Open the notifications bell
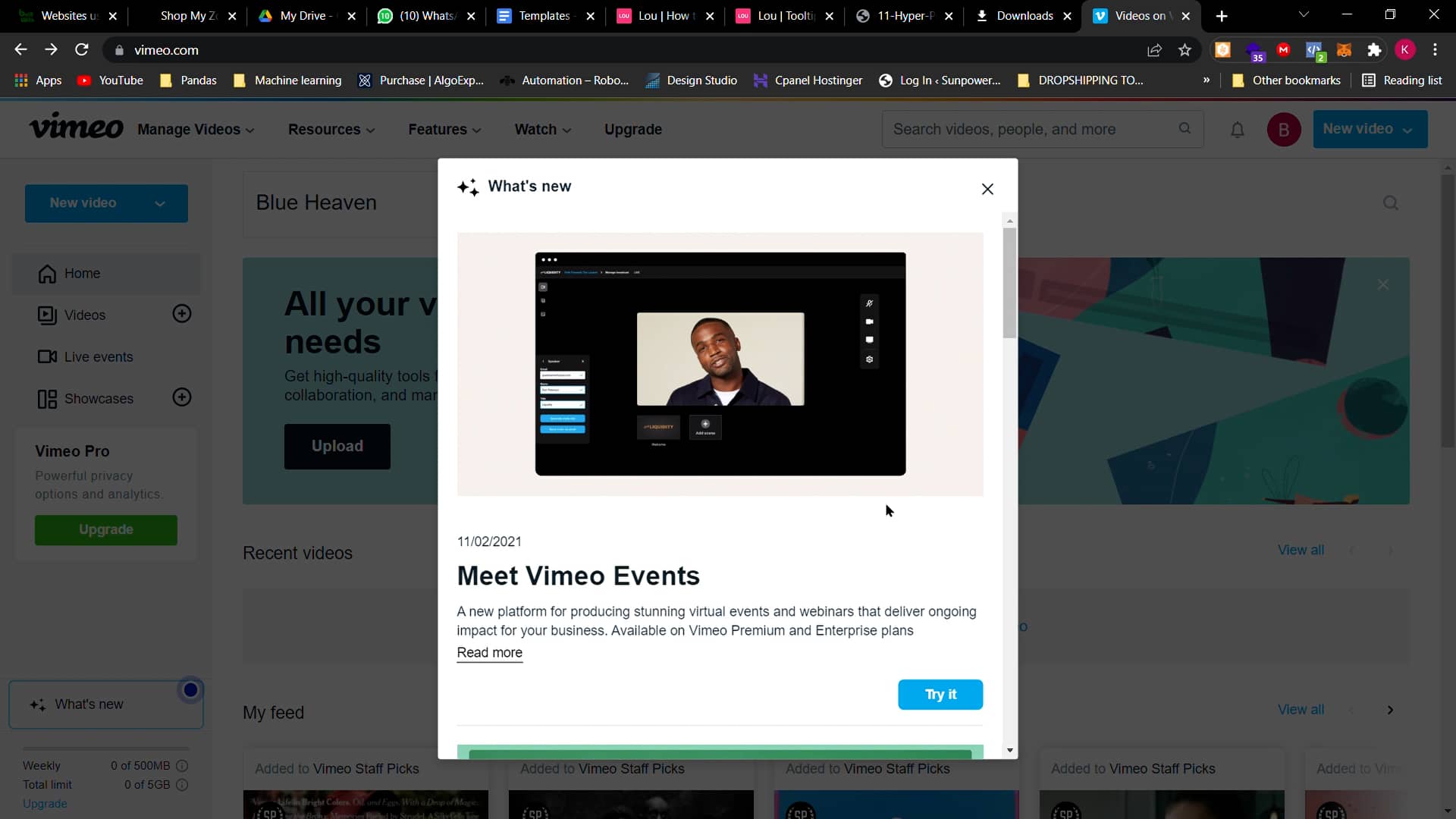Image resolution: width=1456 pixels, height=819 pixels. (1237, 129)
